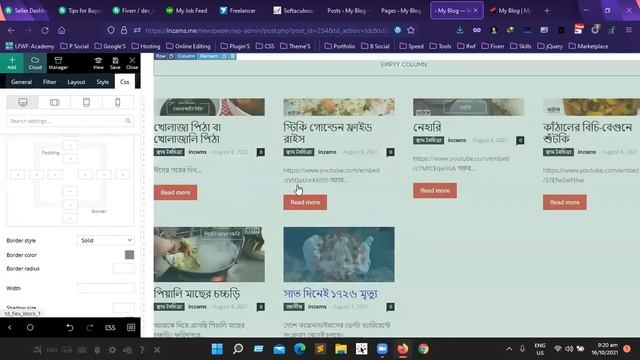Click the circle icon in bottom bar

click(x=30, y=327)
